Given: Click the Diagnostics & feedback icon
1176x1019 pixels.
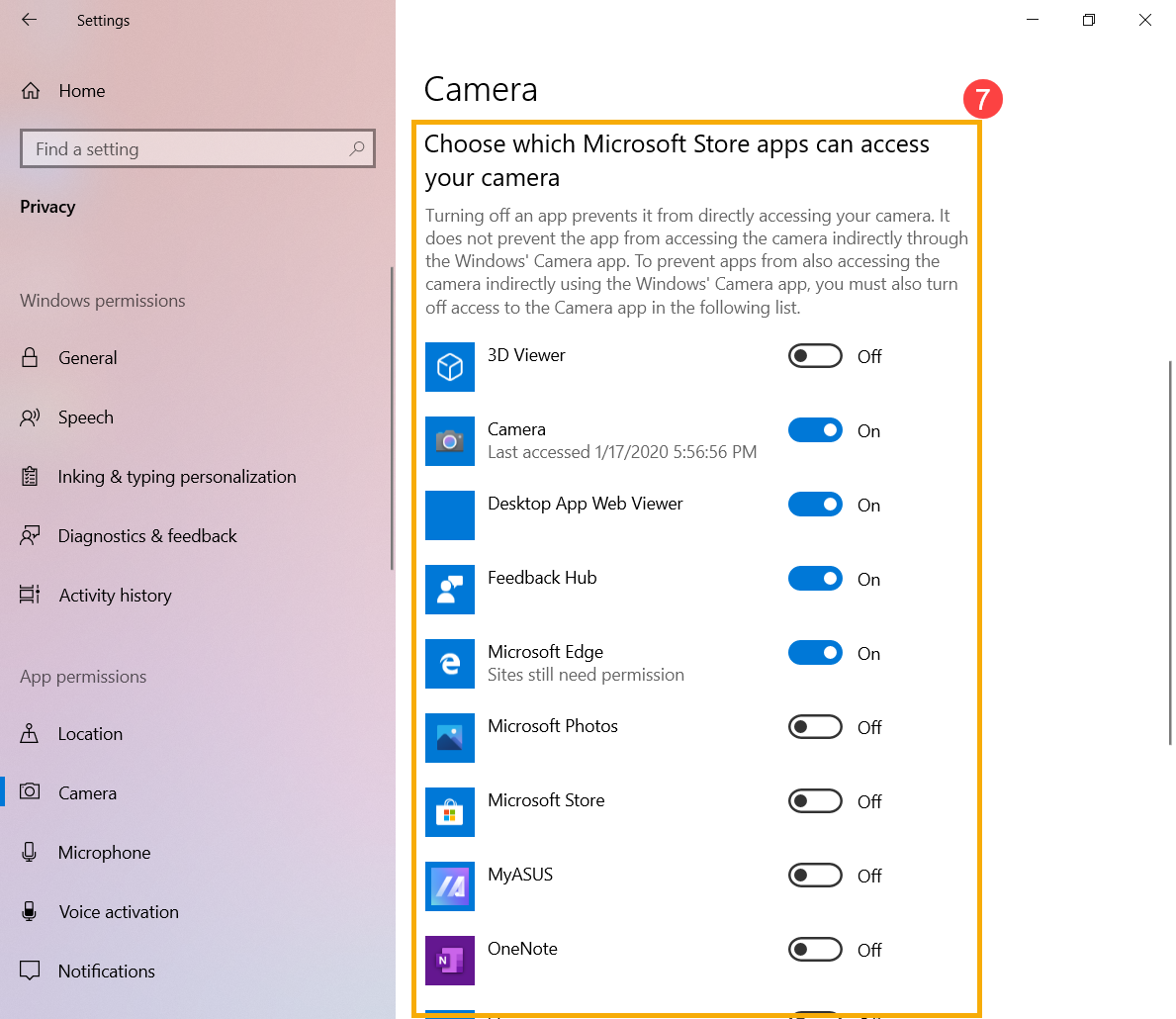Looking at the screenshot, I should [30, 536].
